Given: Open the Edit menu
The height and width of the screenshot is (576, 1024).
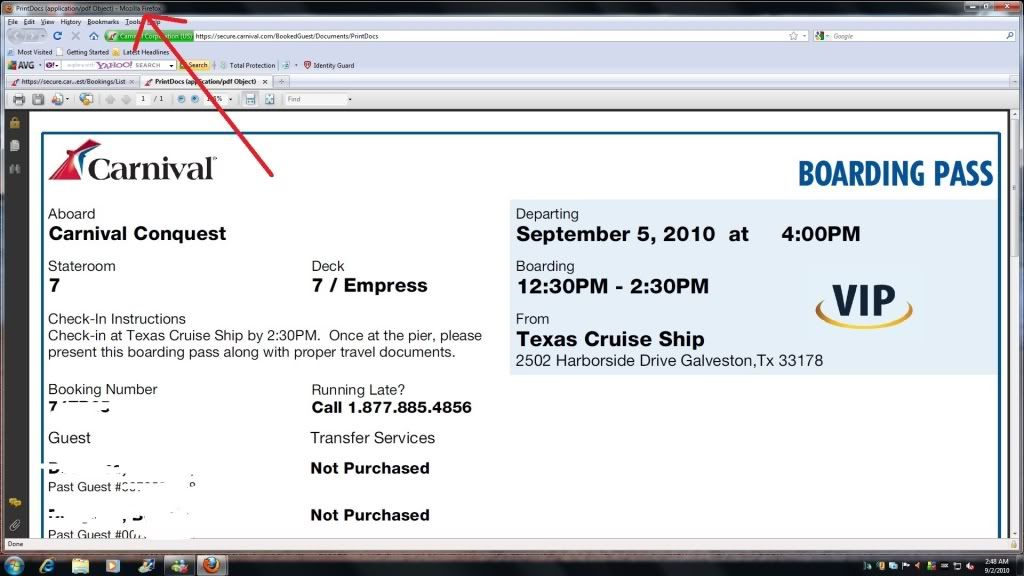Looking at the screenshot, I should 29,22.
